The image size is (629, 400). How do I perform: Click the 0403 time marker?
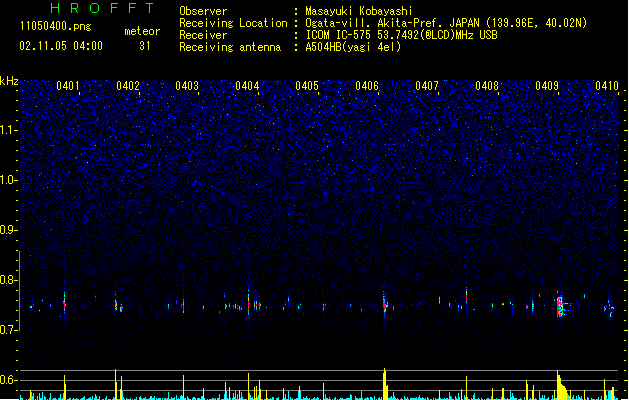[187, 86]
